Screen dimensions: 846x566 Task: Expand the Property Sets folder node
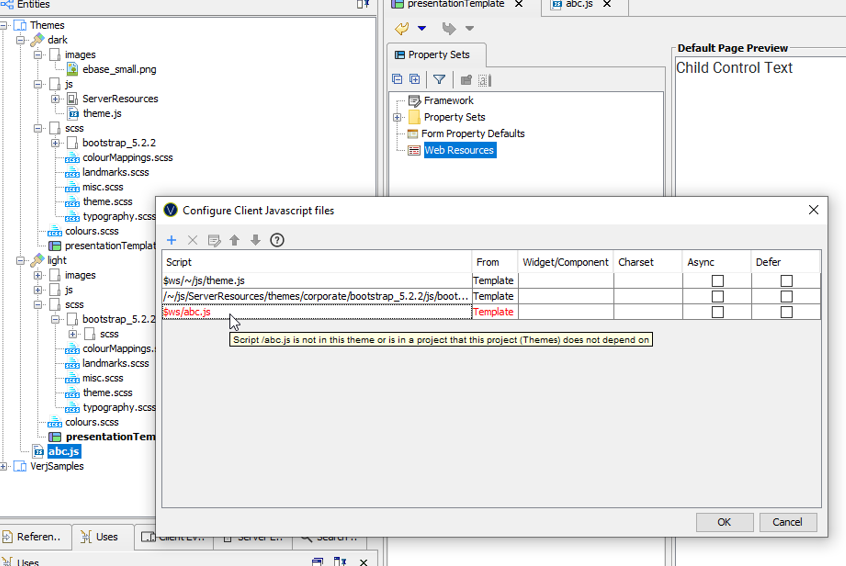point(397,117)
